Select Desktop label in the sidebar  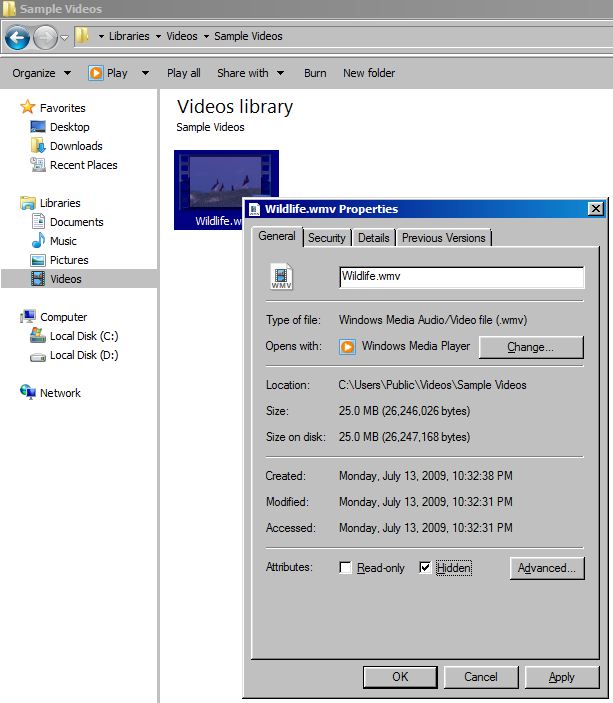click(x=70, y=127)
